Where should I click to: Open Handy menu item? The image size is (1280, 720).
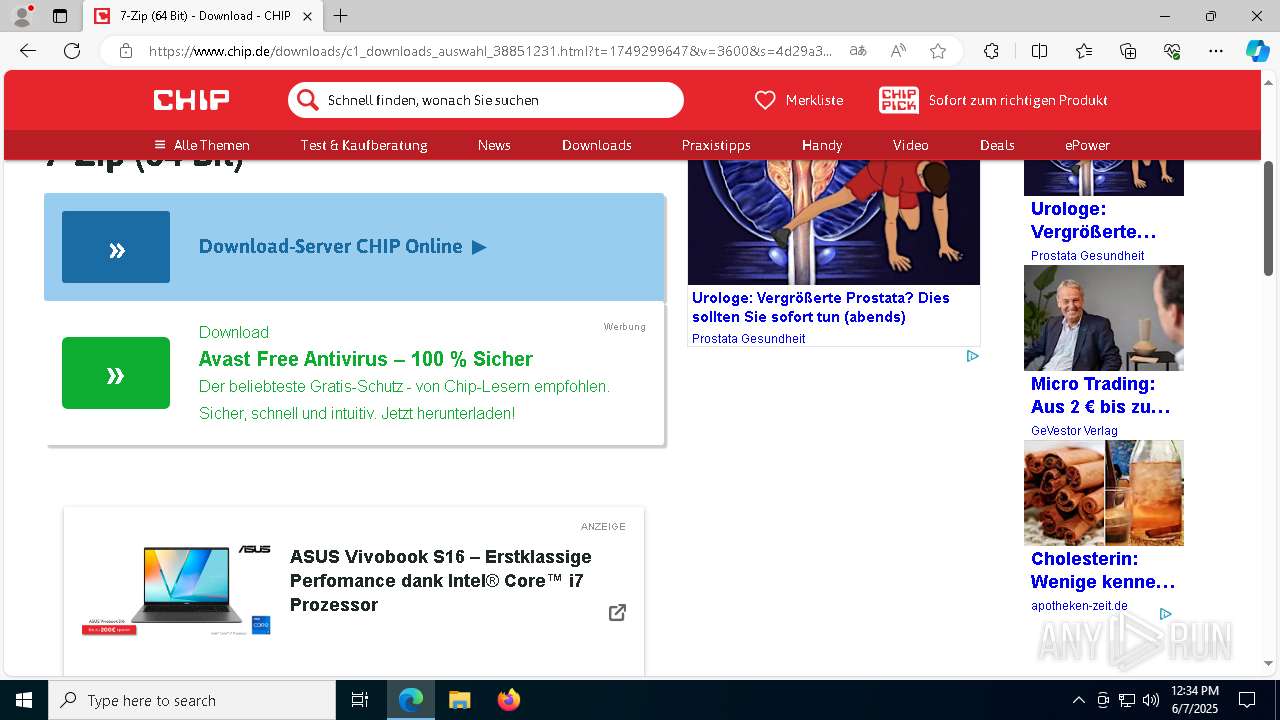[822, 145]
